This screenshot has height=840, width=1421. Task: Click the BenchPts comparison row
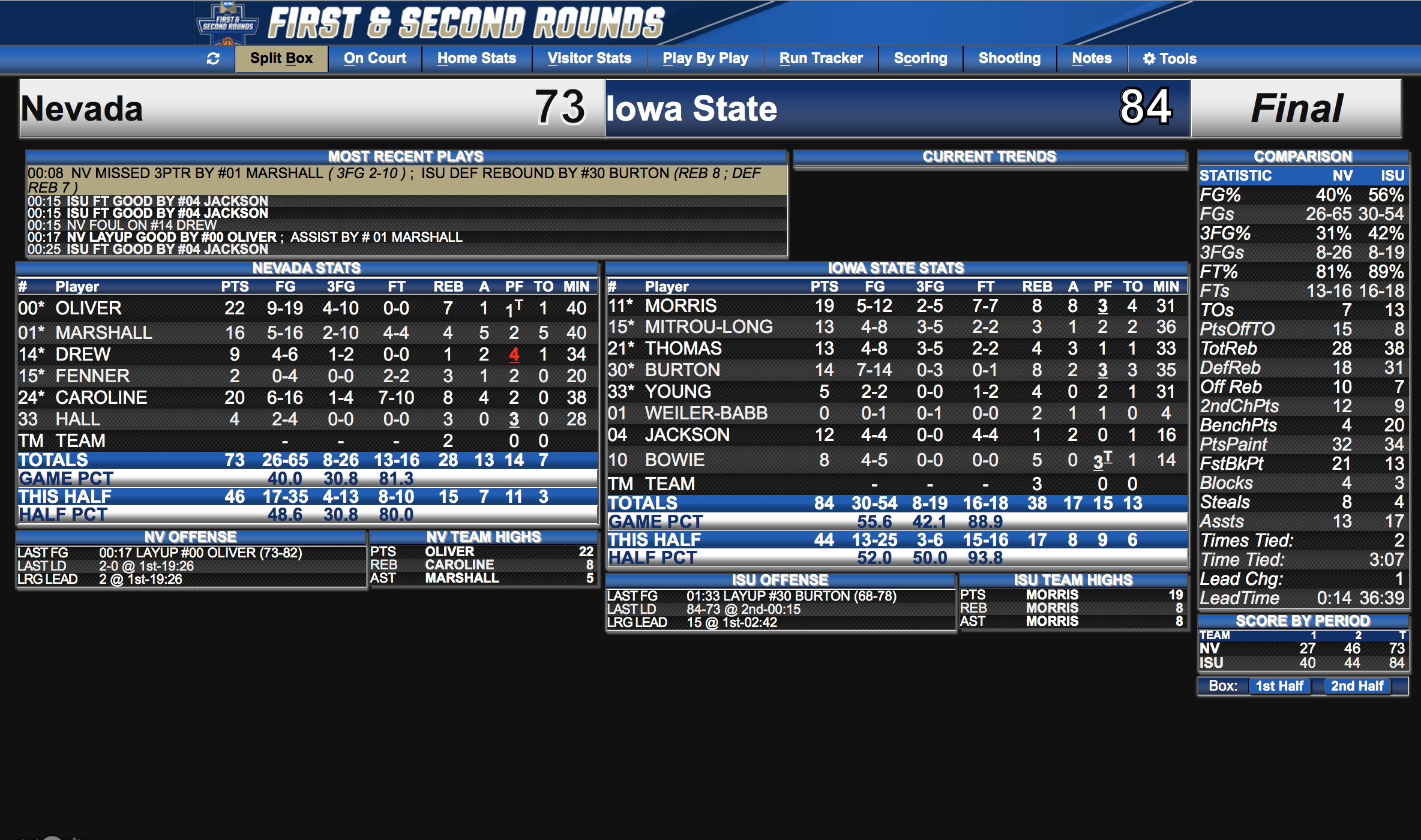pyautogui.click(x=1302, y=425)
